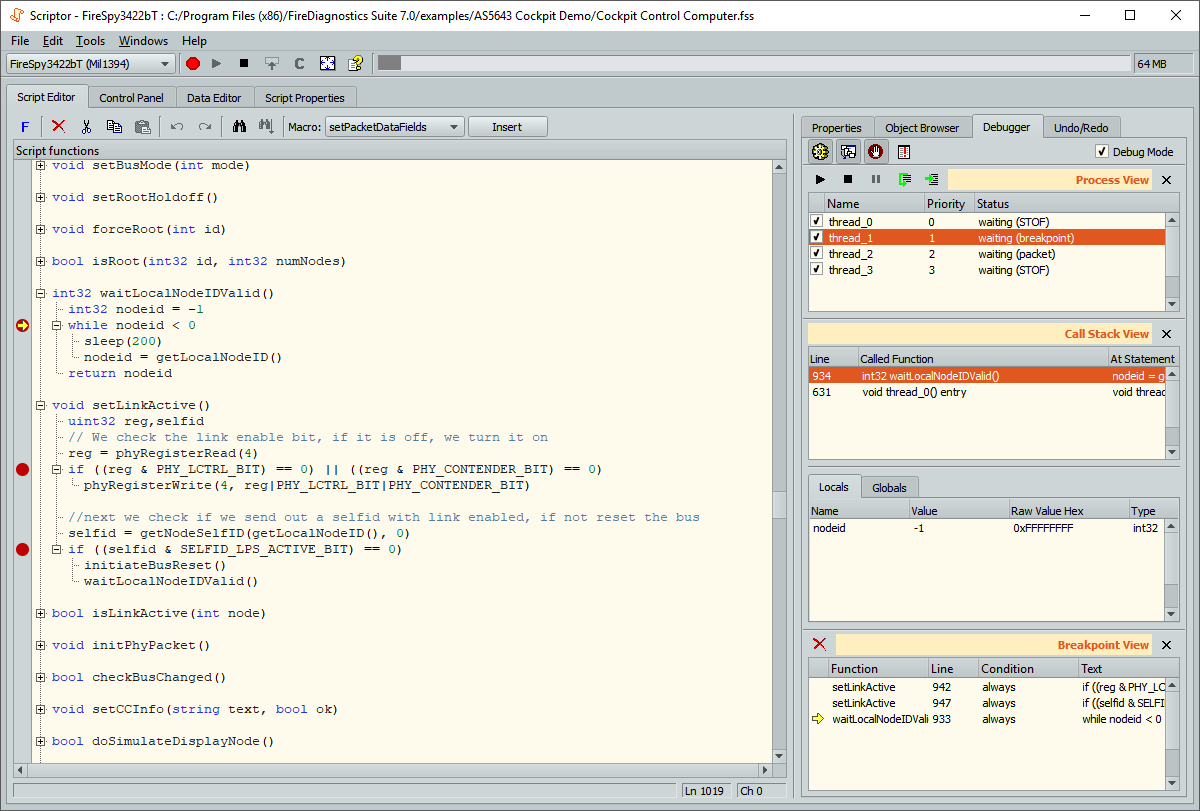The image size is (1200, 811).
Task: Toggle the thread_2 checkbox
Action: pyautogui.click(x=817, y=253)
